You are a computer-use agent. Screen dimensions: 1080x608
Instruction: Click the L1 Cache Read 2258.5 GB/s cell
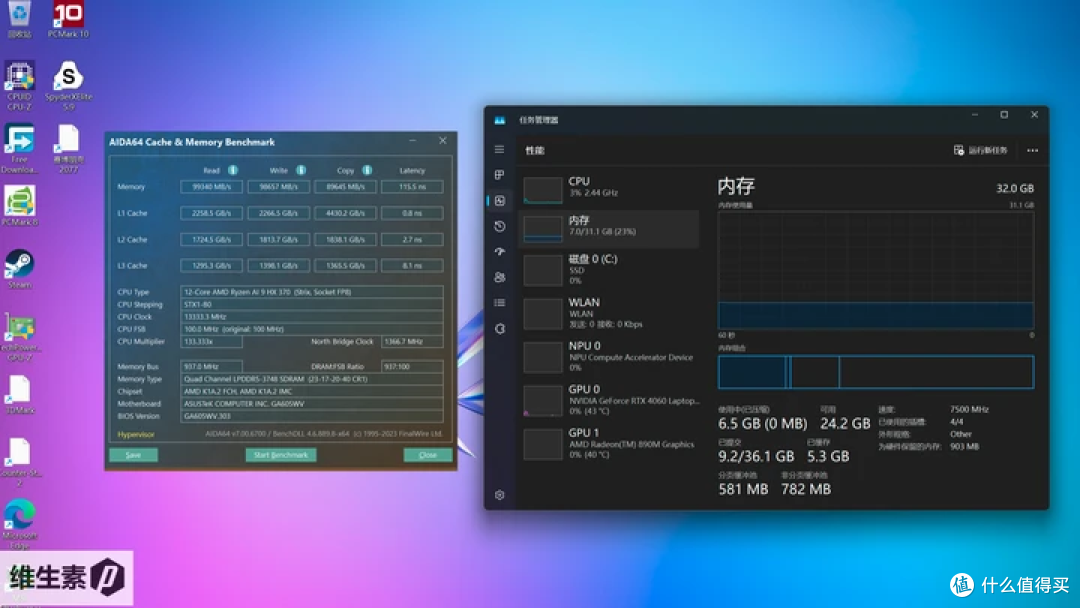[x=211, y=213]
